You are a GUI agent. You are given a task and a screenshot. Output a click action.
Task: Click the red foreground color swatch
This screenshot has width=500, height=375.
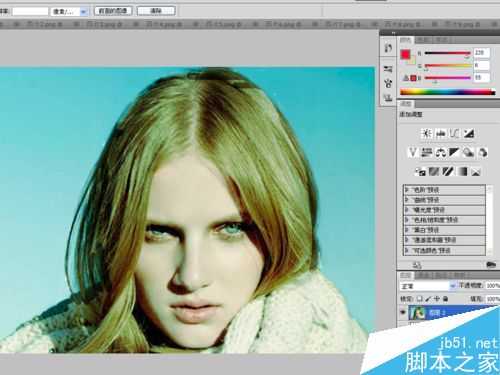pyautogui.click(x=405, y=55)
